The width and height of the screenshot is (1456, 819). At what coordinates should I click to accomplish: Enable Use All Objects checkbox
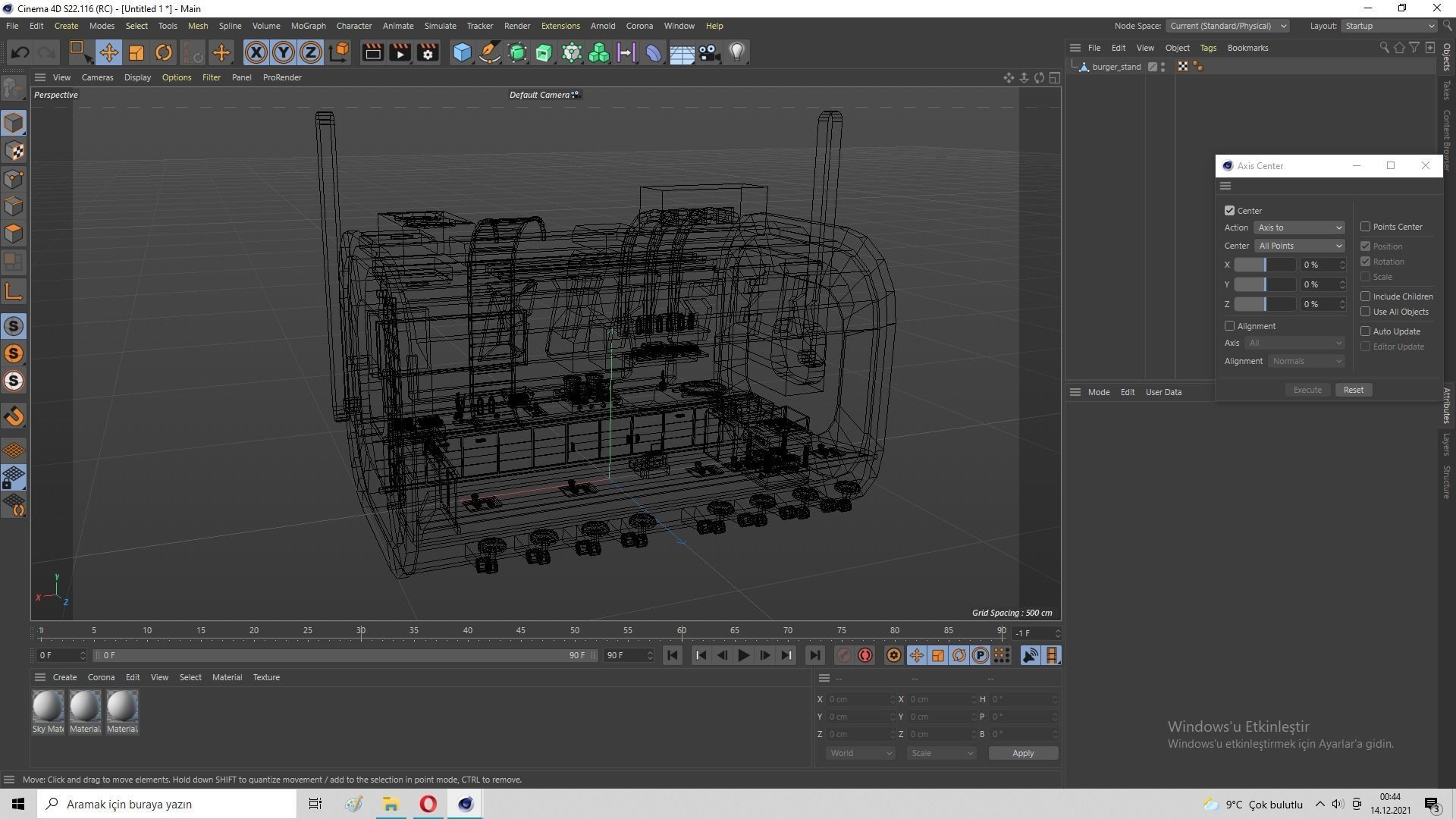[x=1365, y=312]
